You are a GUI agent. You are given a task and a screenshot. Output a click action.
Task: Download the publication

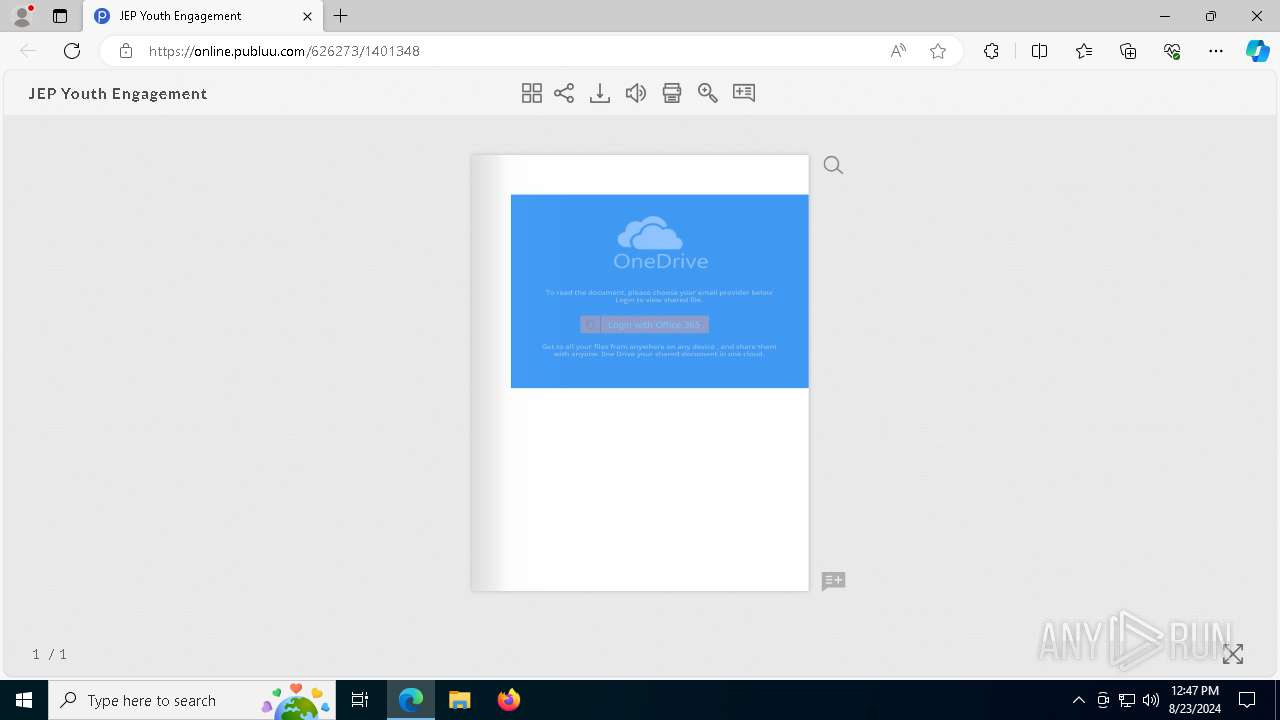600,93
